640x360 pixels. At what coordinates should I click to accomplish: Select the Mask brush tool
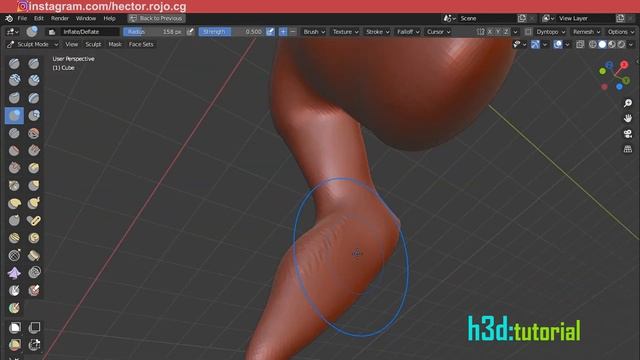pyautogui.click(x=14, y=290)
